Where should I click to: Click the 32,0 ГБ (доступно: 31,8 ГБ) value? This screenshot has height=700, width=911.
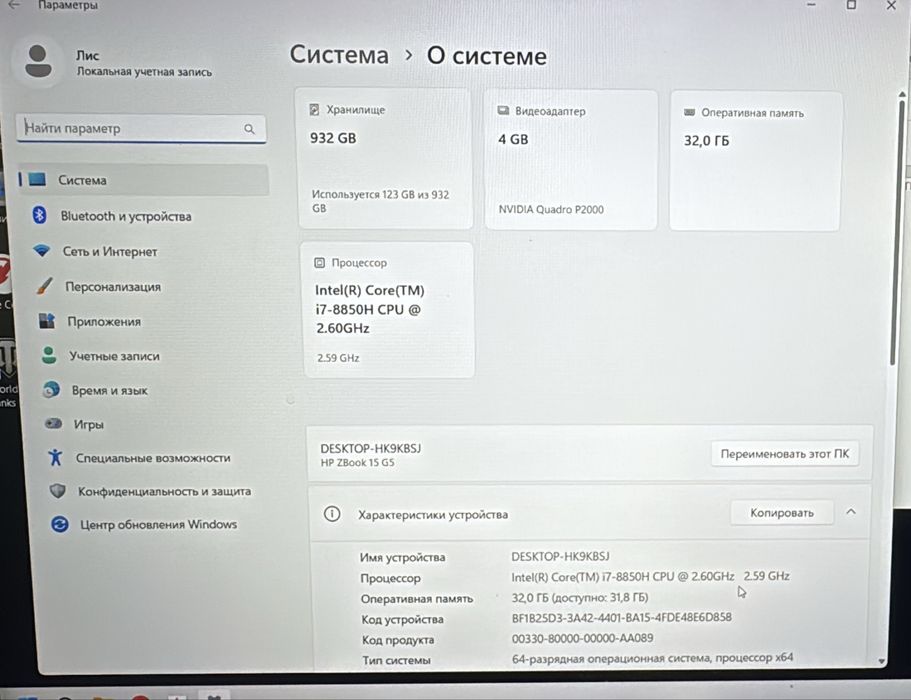pos(580,597)
